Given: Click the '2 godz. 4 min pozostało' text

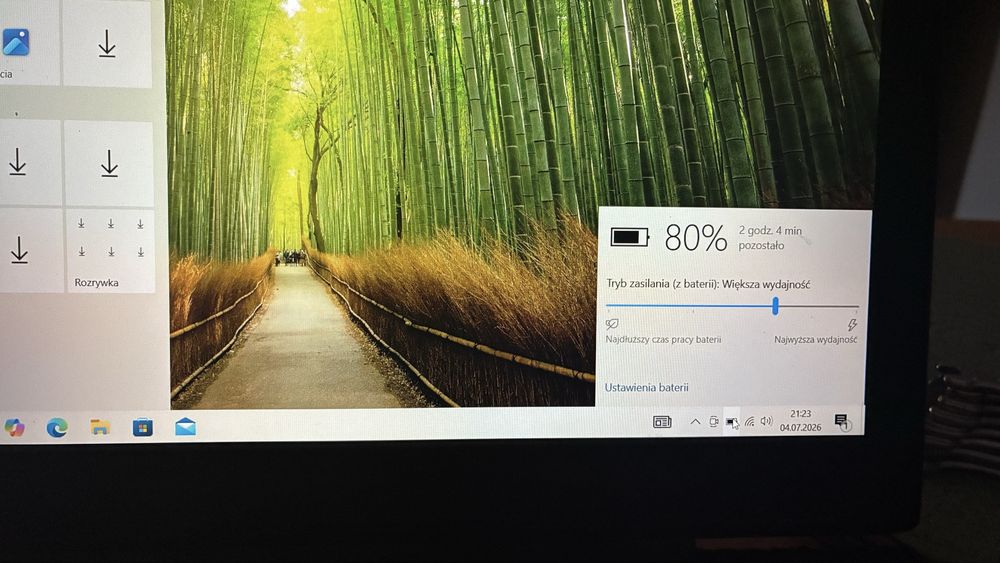Looking at the screenshot, I should (770, 238).
